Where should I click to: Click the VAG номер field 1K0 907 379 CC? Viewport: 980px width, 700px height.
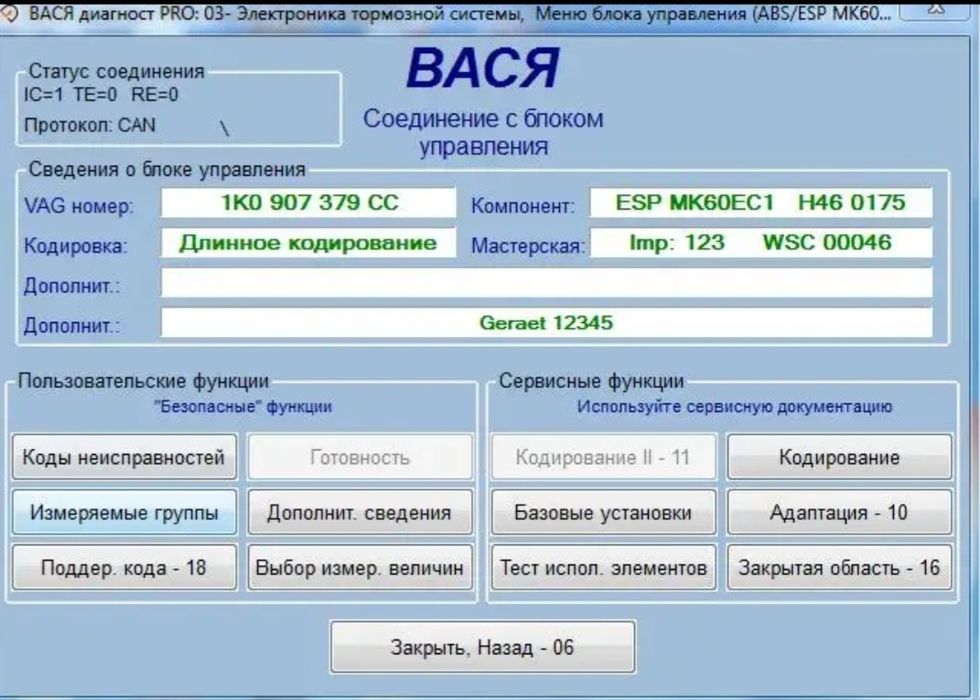[x=309, y=202]
